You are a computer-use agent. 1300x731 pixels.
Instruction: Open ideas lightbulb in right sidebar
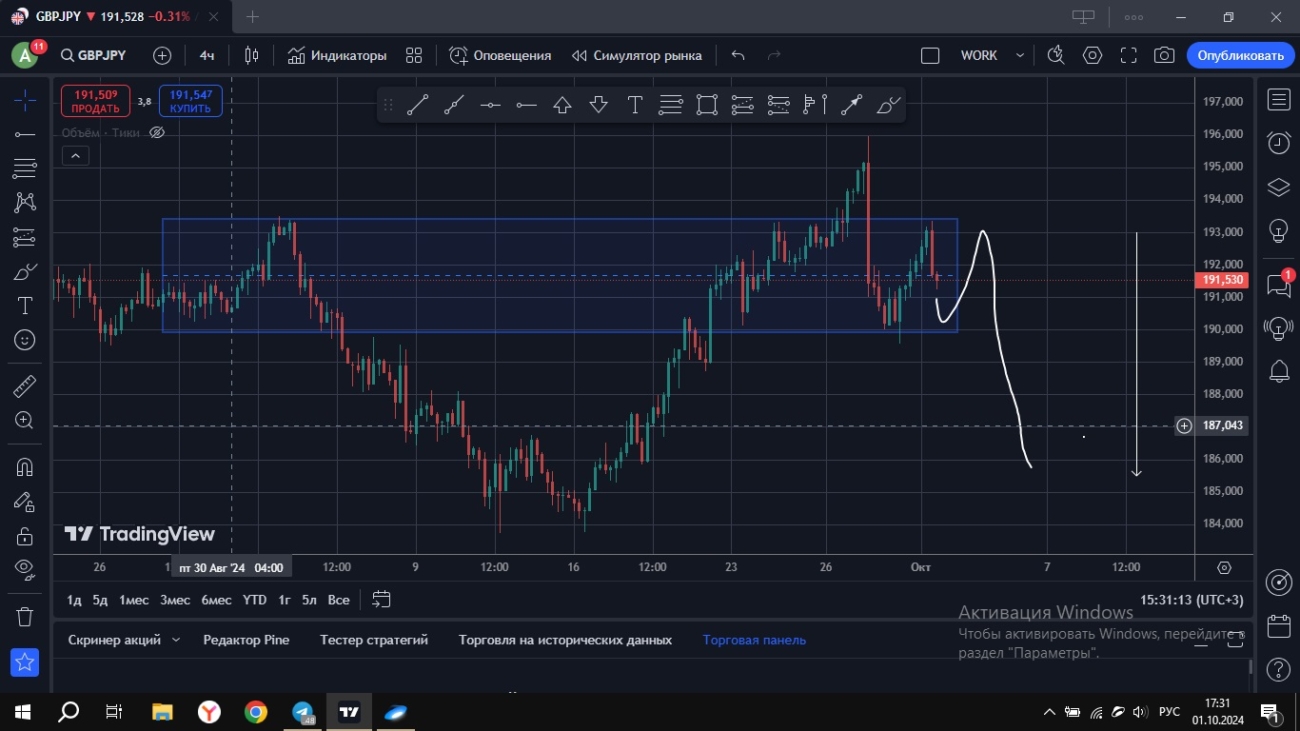[1278, 231]
